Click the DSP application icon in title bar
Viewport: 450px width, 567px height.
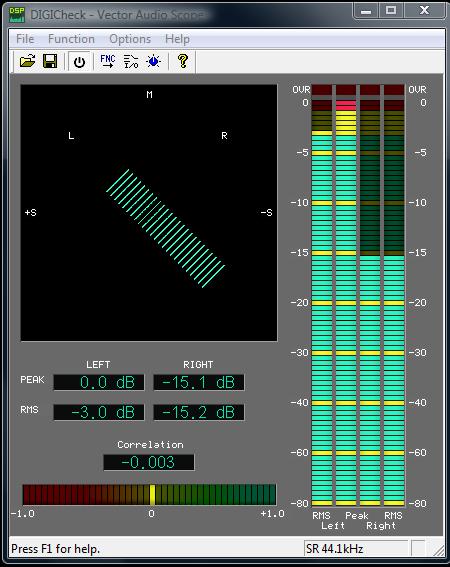(x=17, y=14)
